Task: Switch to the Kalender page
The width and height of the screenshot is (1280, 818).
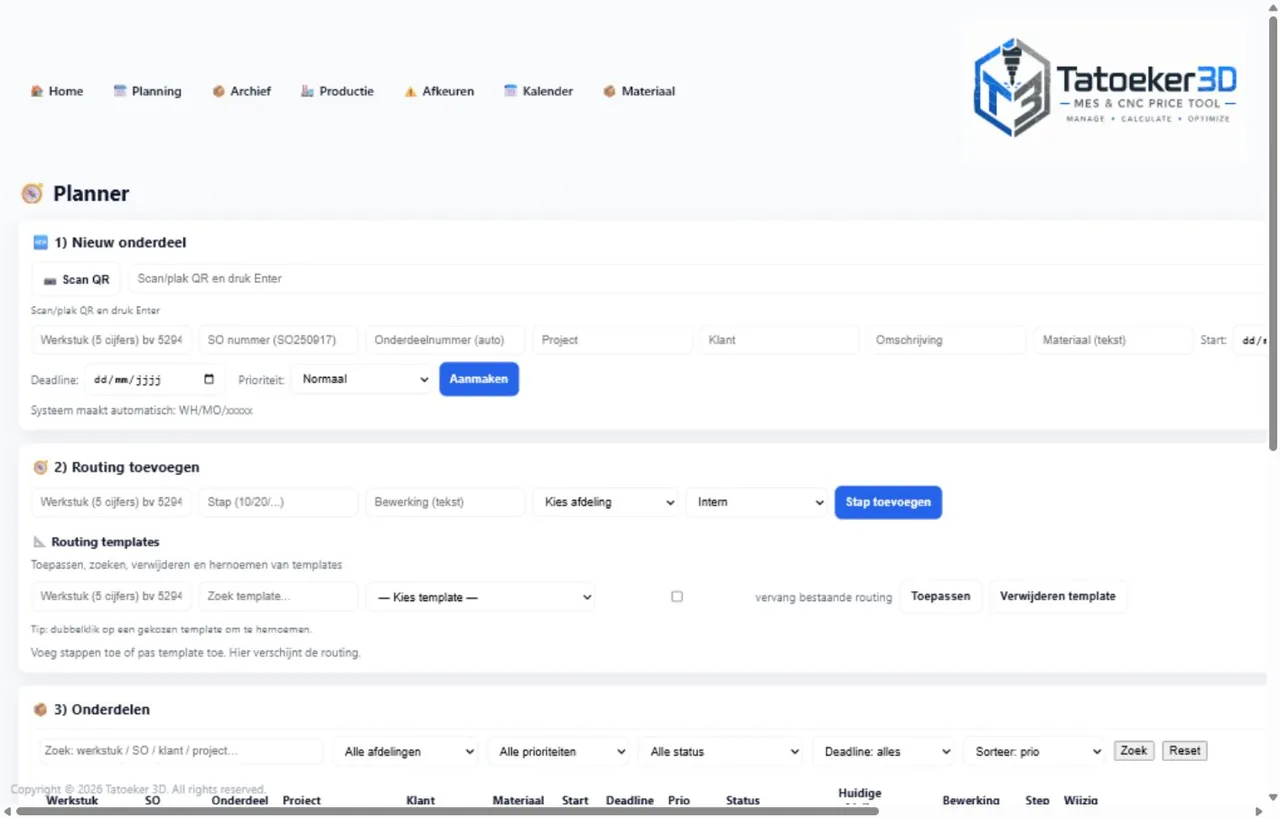Action: point(538,91)
